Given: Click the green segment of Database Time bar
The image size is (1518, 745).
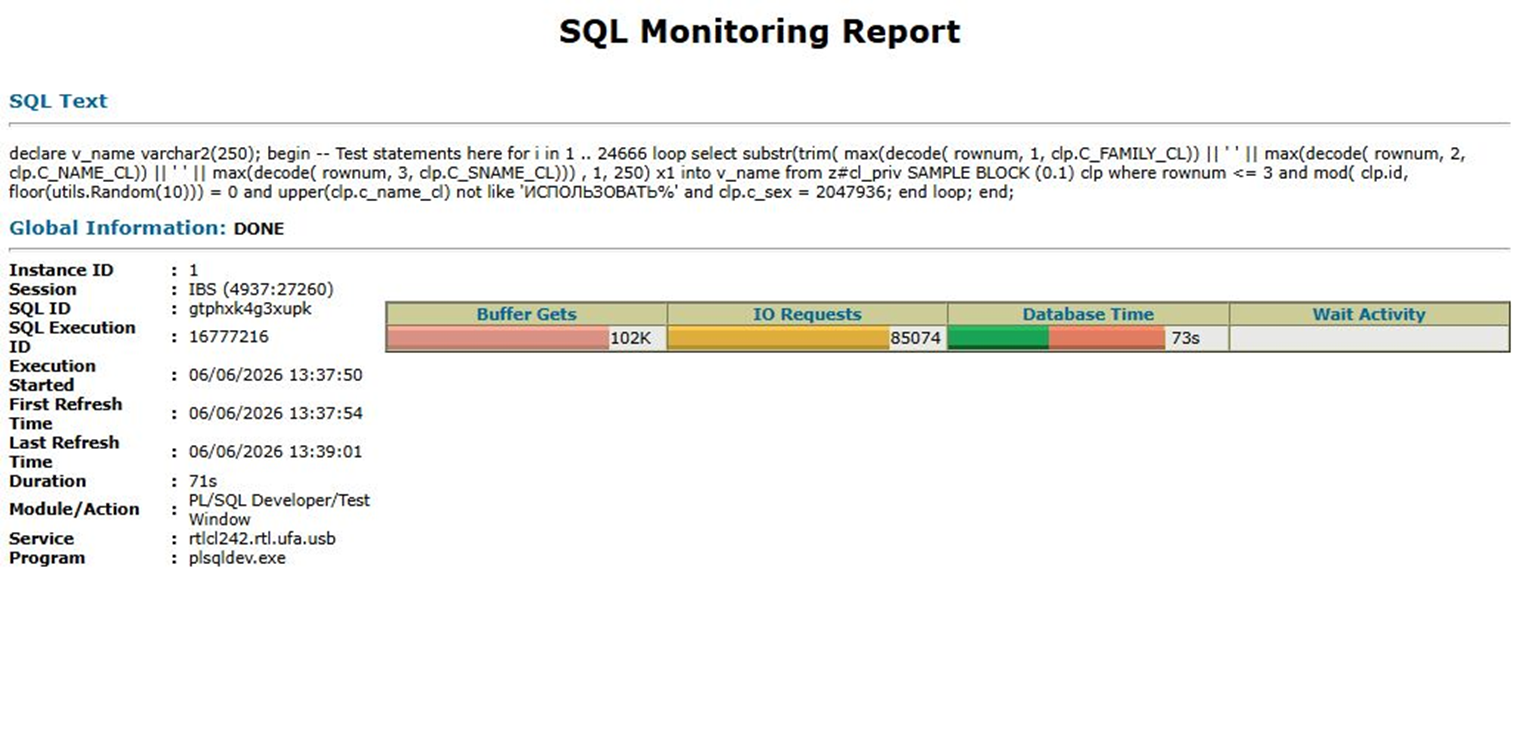Looking at the screenshot, I should [999, 338].
